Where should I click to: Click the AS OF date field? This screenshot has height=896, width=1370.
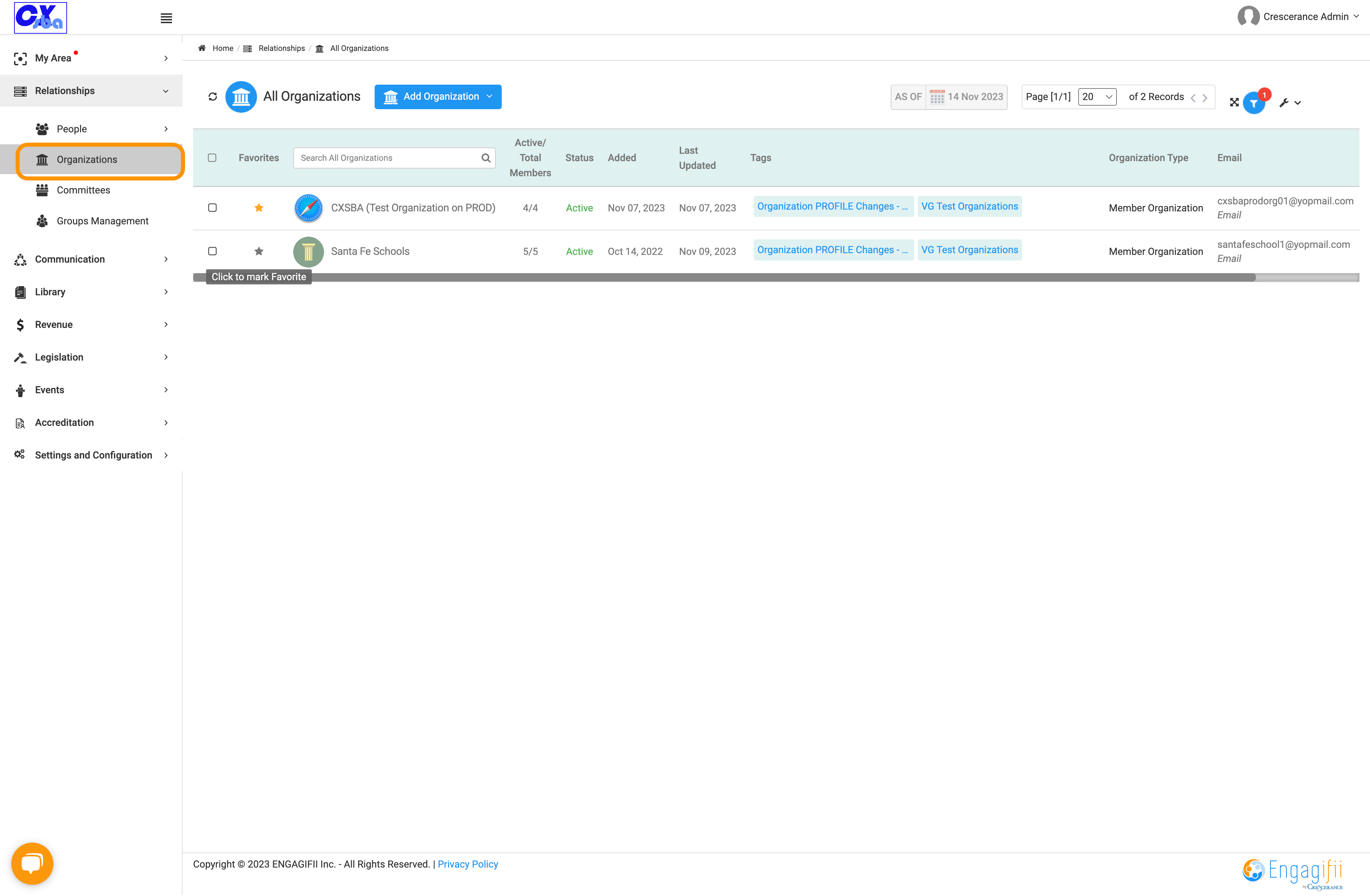[949, 97]
